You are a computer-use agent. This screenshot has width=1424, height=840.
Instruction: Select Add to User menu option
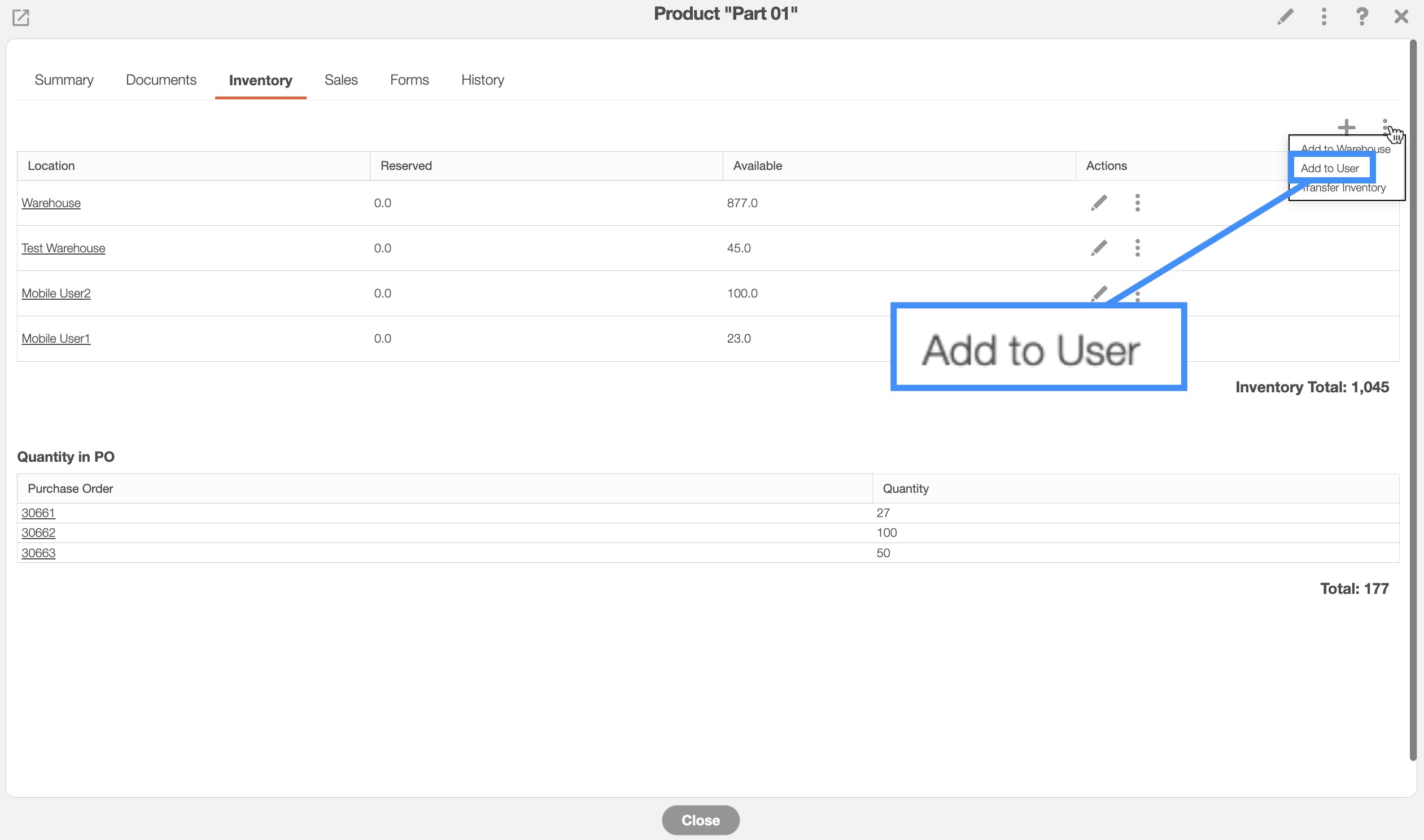pos(1330,168)
